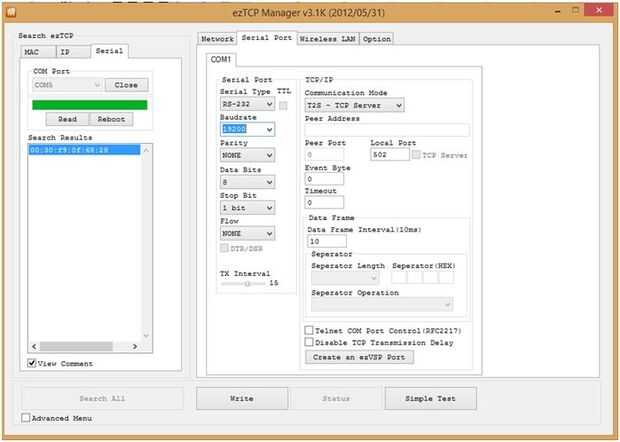This screenshot has height=442, width=620.
Task: Close the ezTCP Manager window
Action: point(599,10)
